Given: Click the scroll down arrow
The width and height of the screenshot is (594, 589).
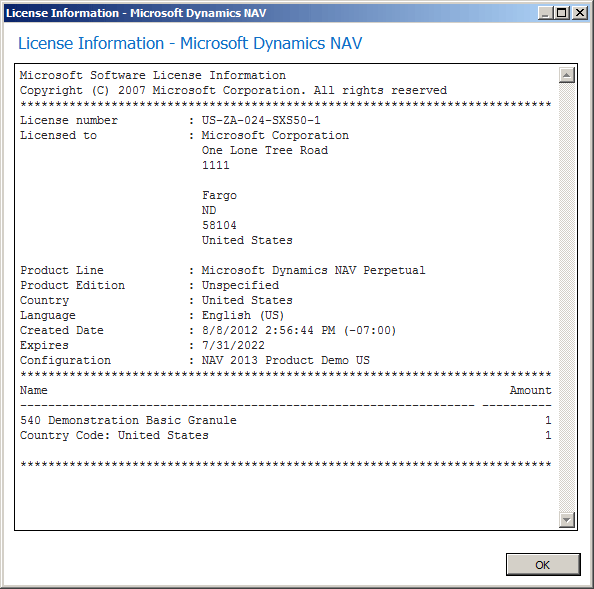Looking at the screenshot, I should pos(567,520).
